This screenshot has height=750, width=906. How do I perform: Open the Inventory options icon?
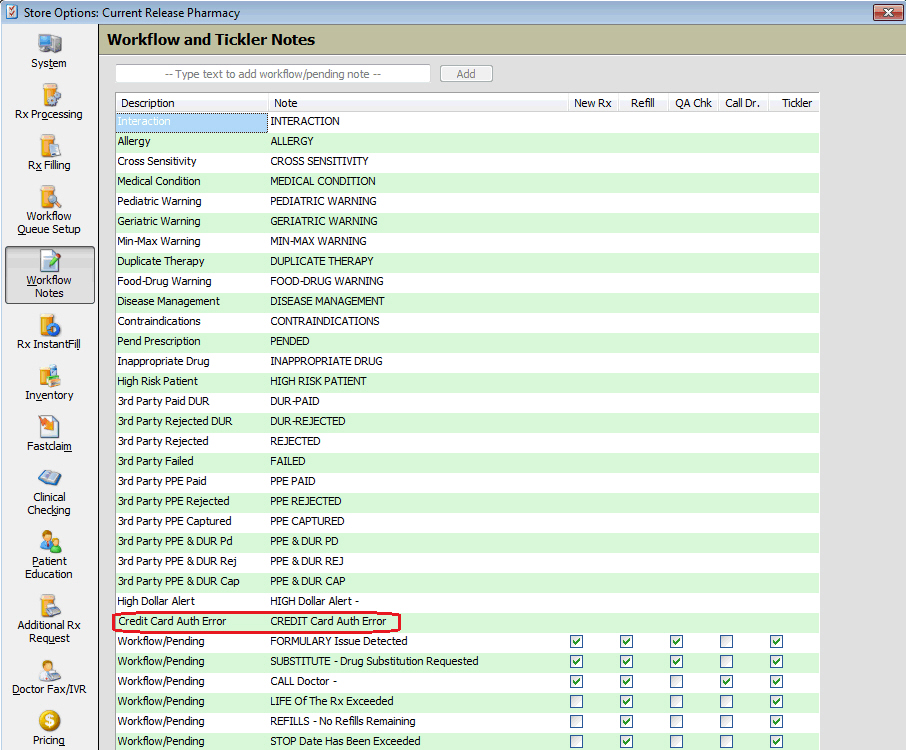coord(49,377)
